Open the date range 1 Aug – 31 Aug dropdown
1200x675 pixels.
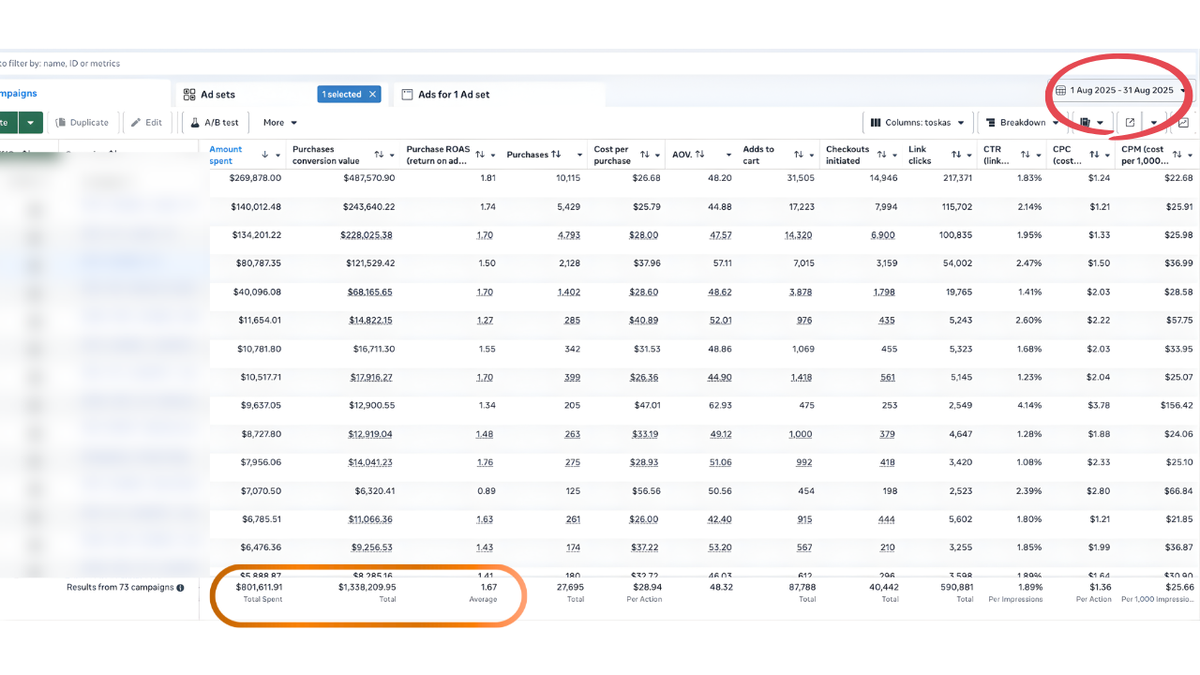click(1122, 90)
